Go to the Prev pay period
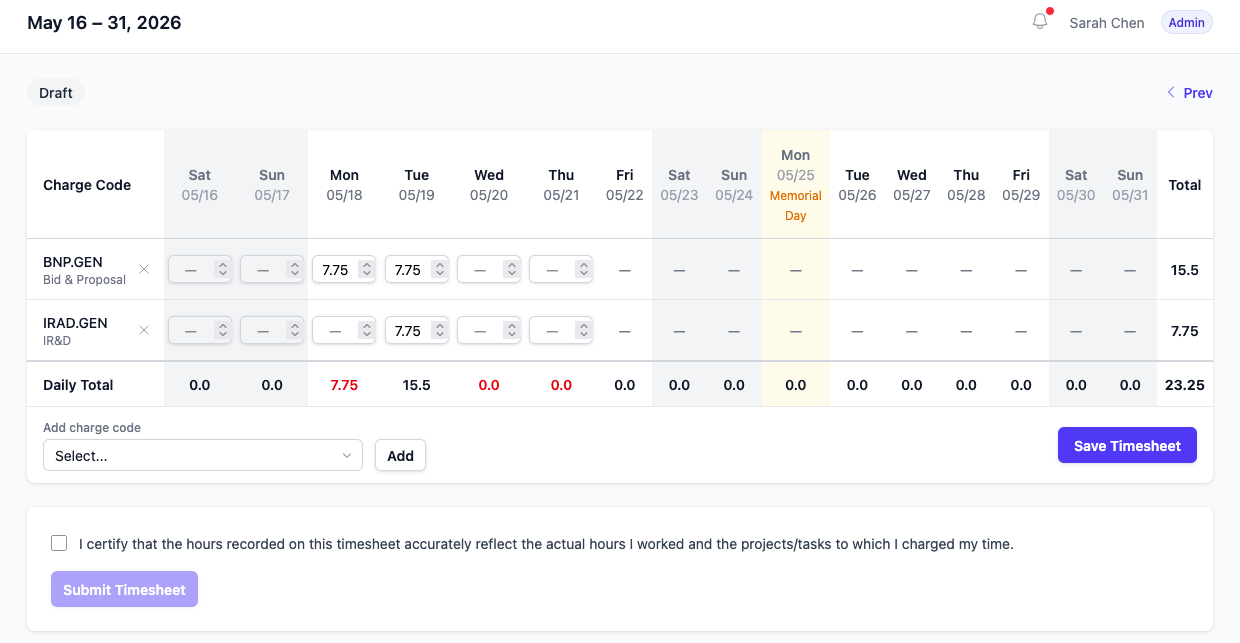This screenshot has height=643, width=1240. click(1190, 93)
